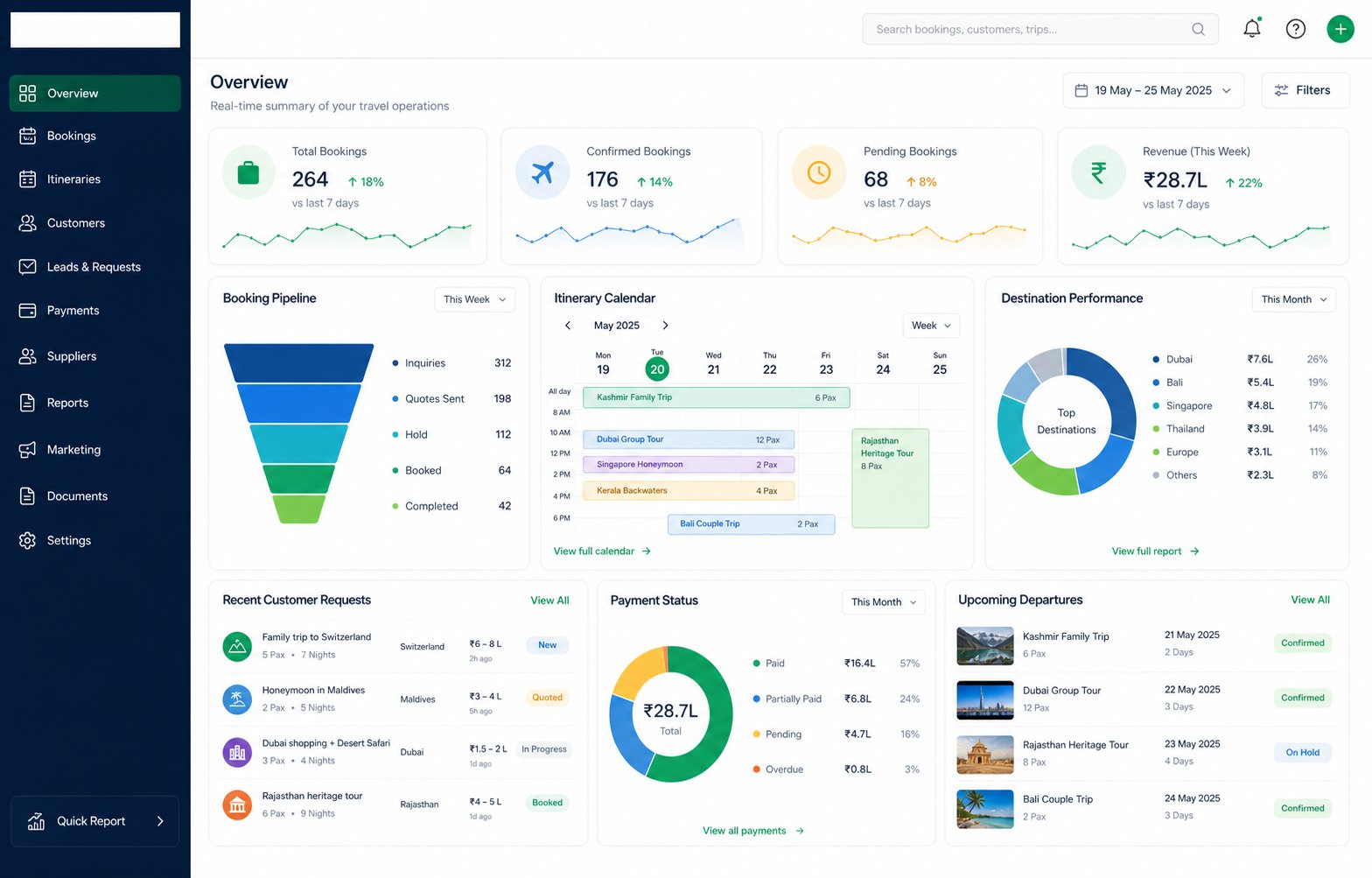
Task: Click the green plus add button
Action: (x=1340, y=29)
